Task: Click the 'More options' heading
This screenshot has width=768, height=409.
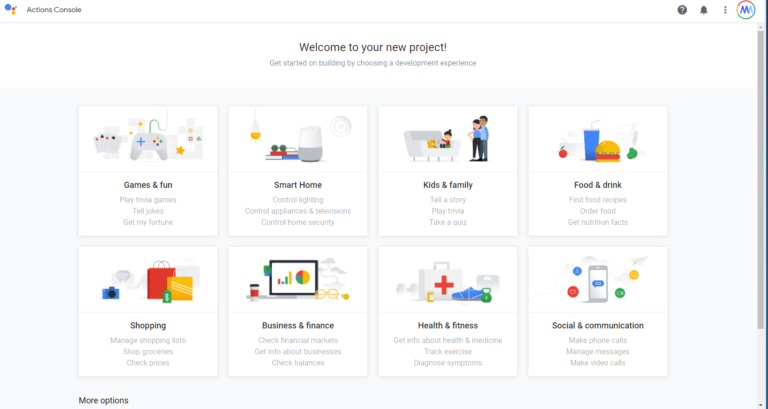Action: point(103,401)
